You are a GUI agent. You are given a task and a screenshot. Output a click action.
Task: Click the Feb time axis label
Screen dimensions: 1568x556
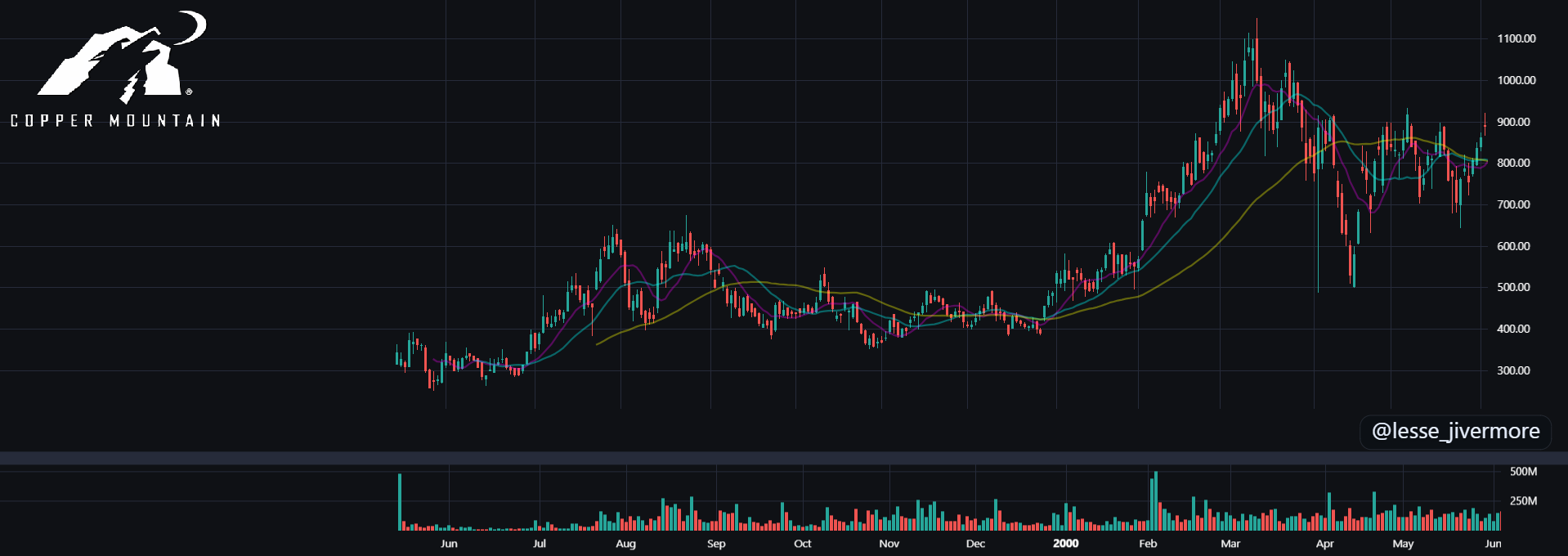click(1148, 544)
